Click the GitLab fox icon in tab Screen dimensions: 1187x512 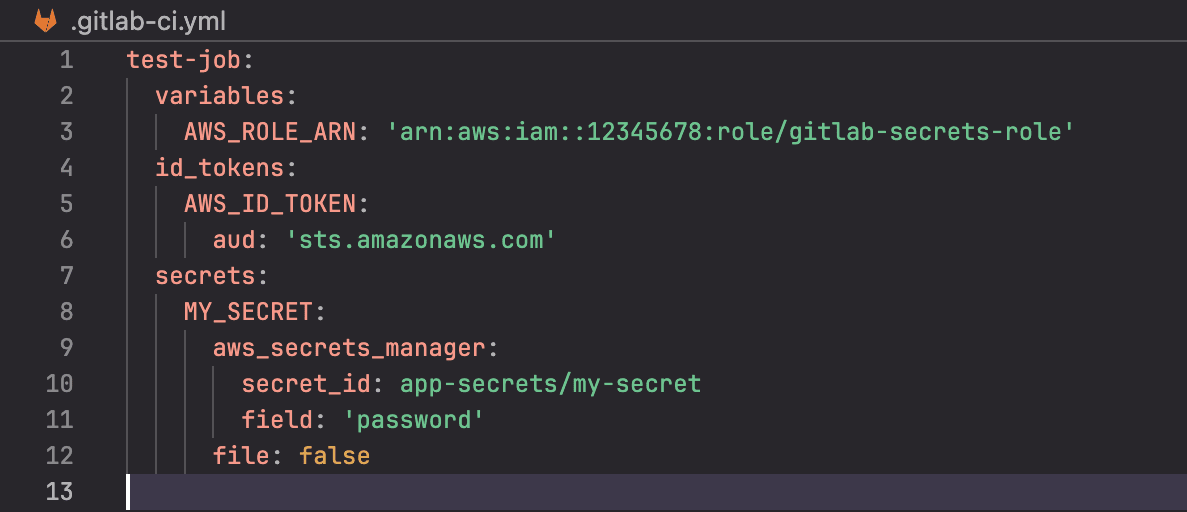[x=45, y=20]
